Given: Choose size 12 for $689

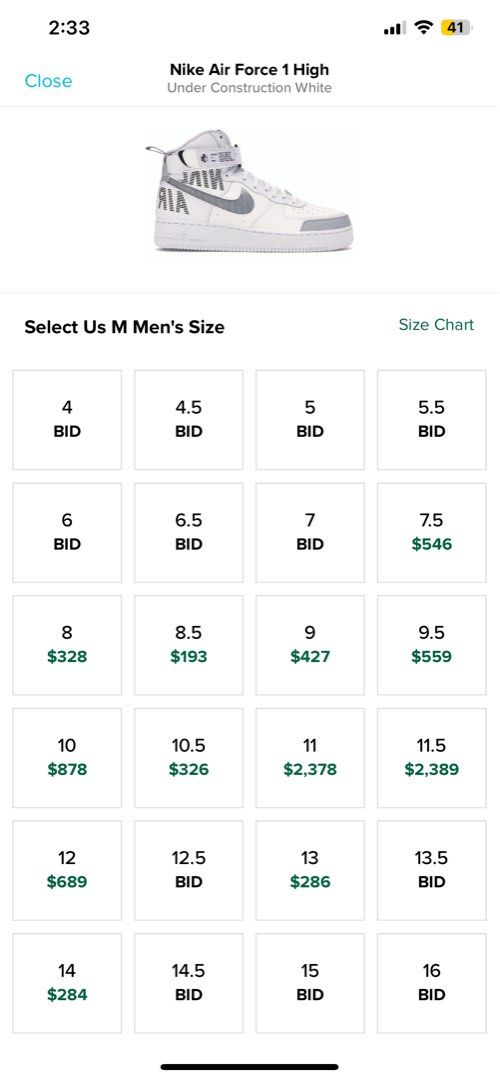Looking at the screenshot, I should pyautogui.click(x=67, y=870).
